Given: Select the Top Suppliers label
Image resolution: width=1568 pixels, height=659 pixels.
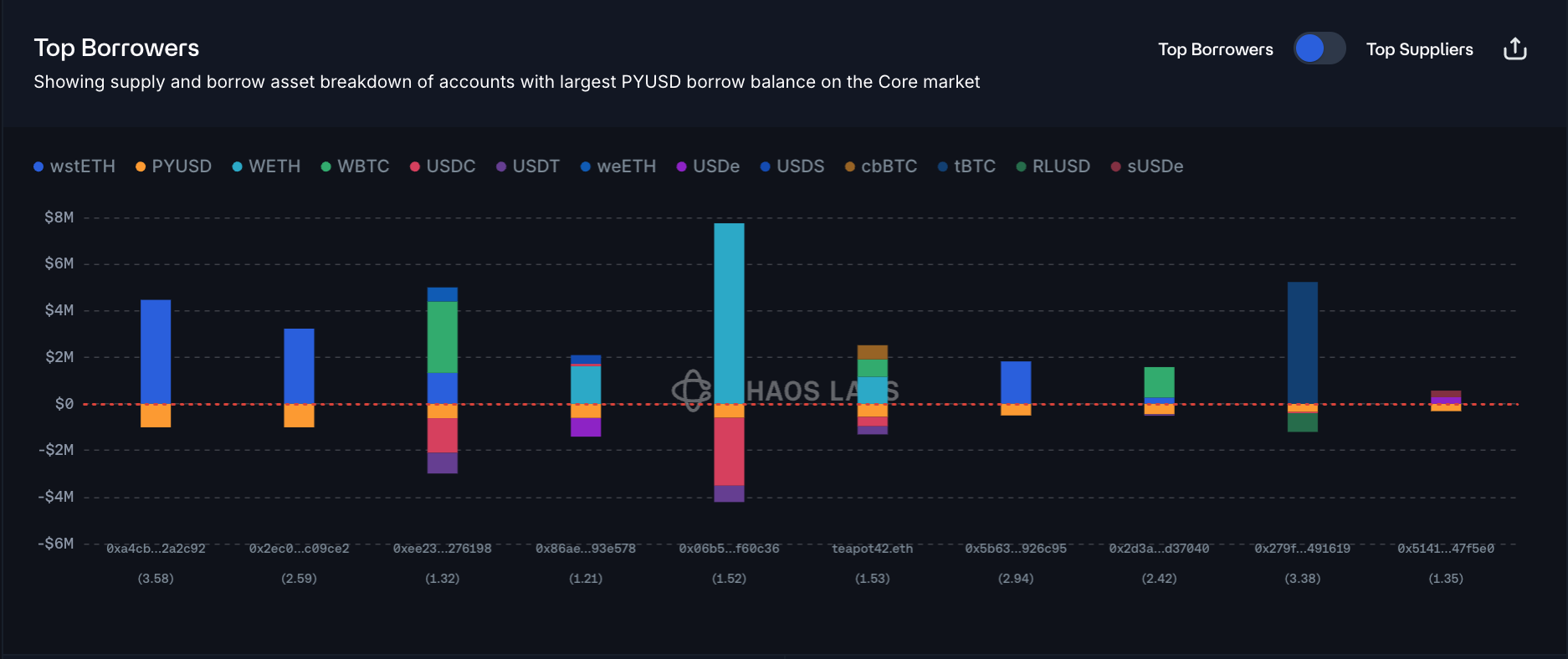Looking at the screenshot, I should [1419, 49].
